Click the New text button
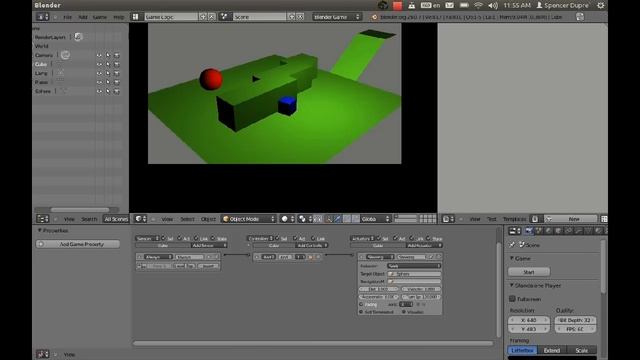This screenshot has width=640, height=360. point(574,219)
